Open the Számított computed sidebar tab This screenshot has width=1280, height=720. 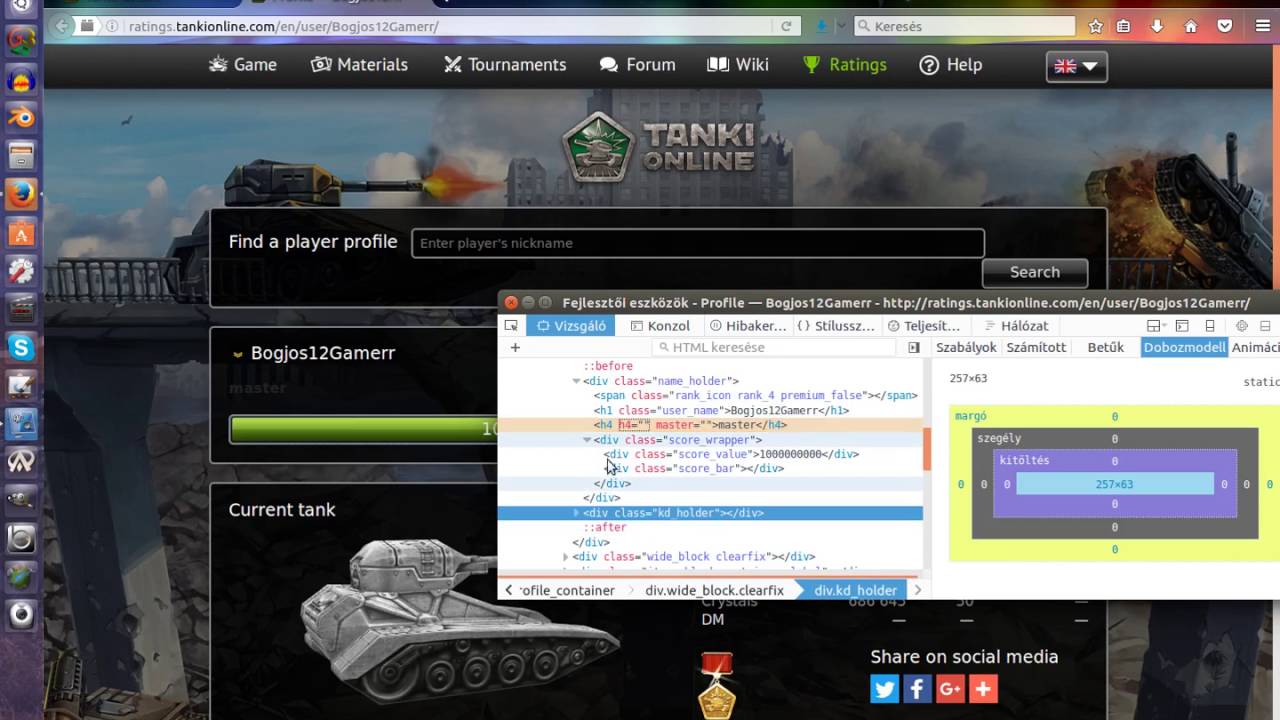pyautogui.click(x=1037, y=348)
